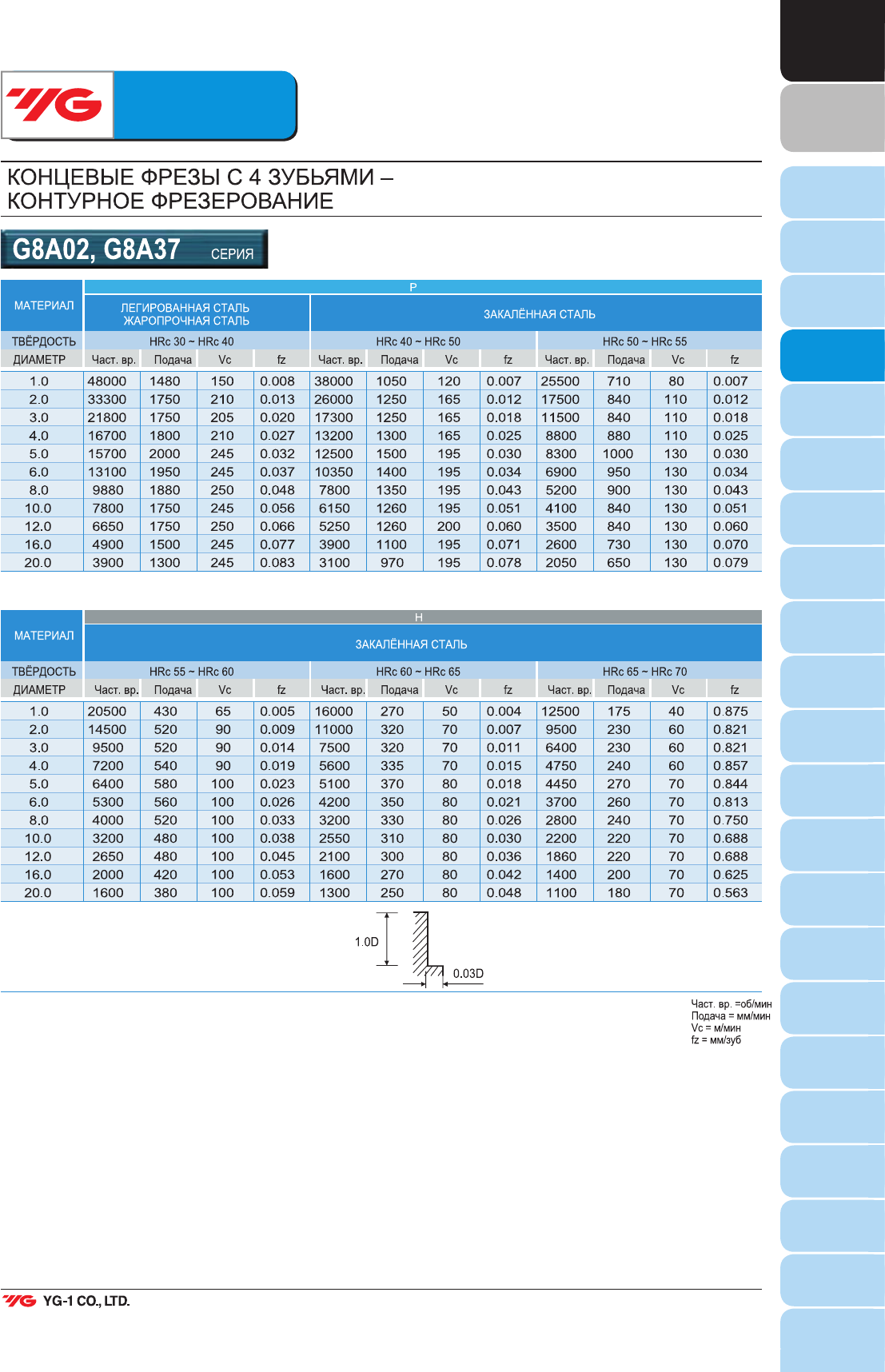Click the HRc 30 ~ HRc 40 header
Screen dimensions: 885x1372
pos(192,341)
